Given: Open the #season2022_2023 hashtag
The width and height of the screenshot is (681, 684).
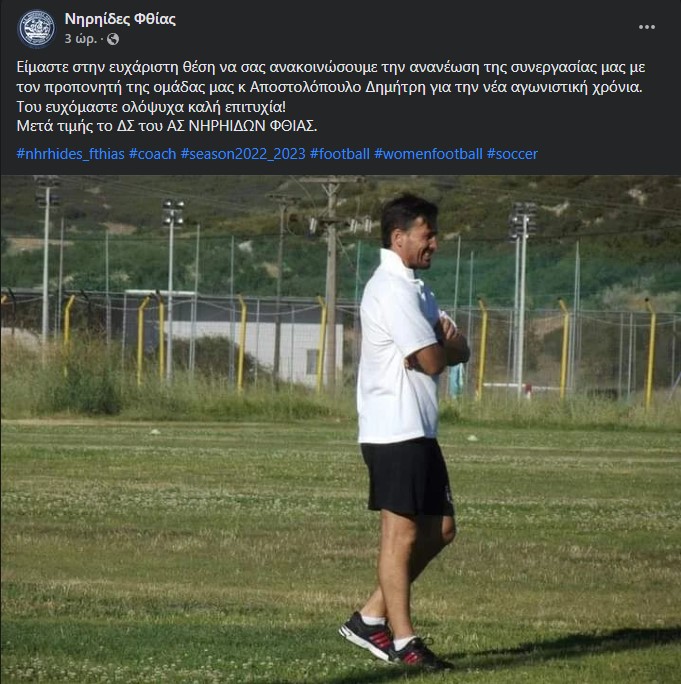Looking at the screenshot, I should [243, 154].
